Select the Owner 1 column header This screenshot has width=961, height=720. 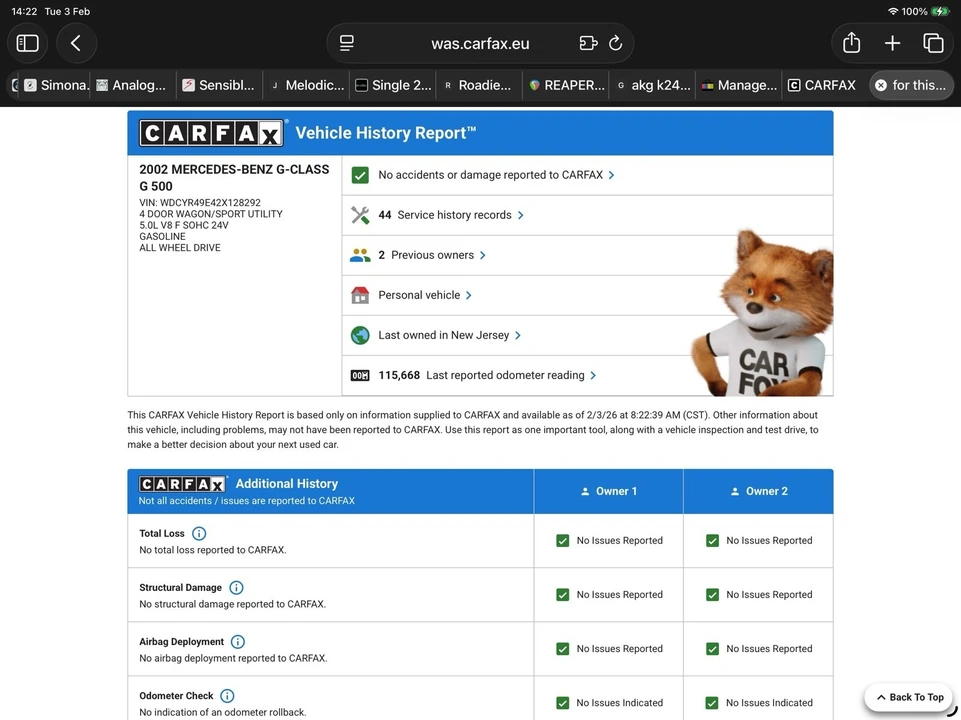[x=609, y=491]
